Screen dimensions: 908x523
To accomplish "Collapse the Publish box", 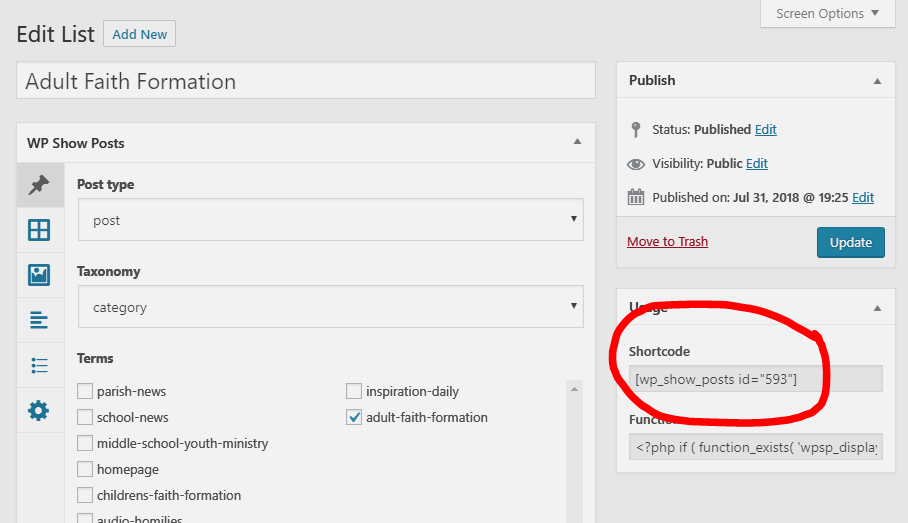I will click(x=877, y=81).
